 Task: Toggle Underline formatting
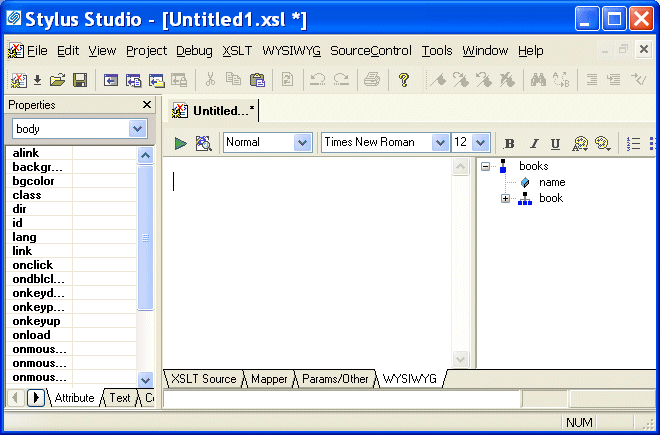pos(555,143)
